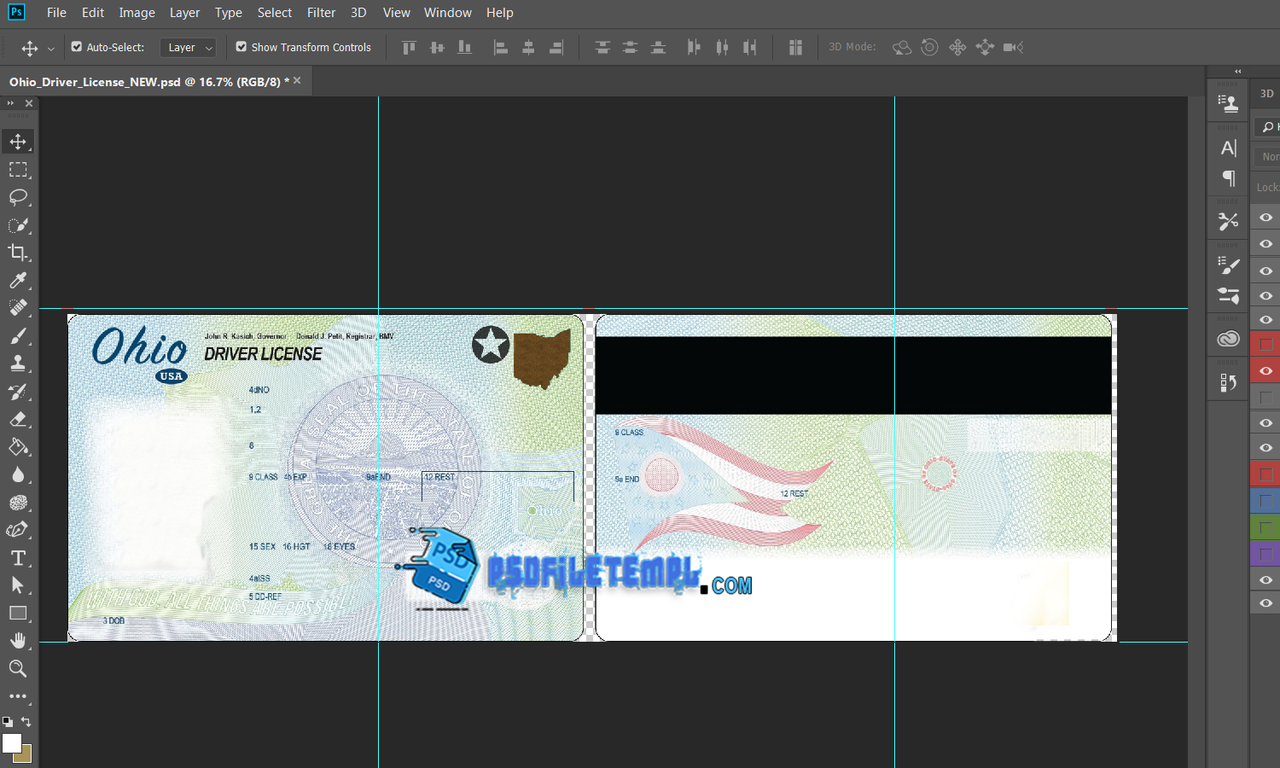
Task: Open the Help menu
Action: pyautogui.click(x=500, y=12)
